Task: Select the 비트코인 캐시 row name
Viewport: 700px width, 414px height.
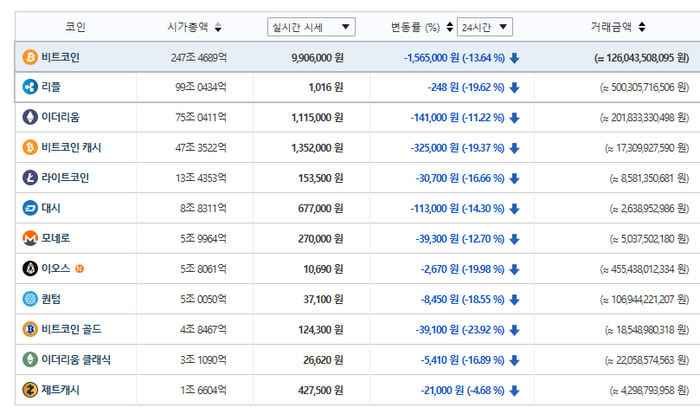Action: 71,147
